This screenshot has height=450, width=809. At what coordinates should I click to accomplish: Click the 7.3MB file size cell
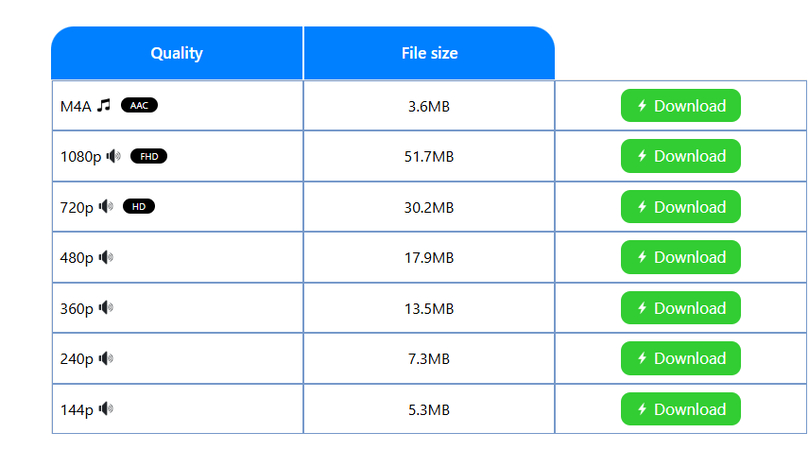coord(429,358)
